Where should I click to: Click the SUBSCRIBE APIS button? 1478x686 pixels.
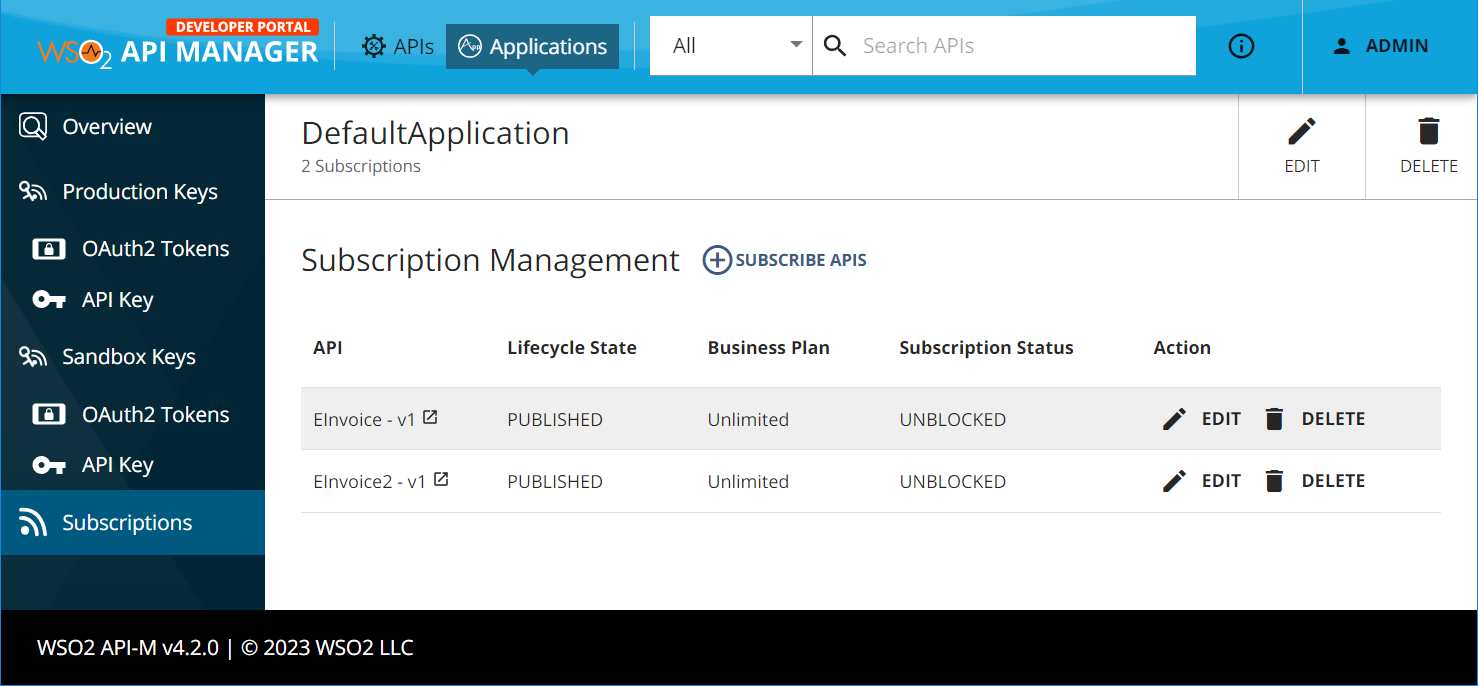785,260
